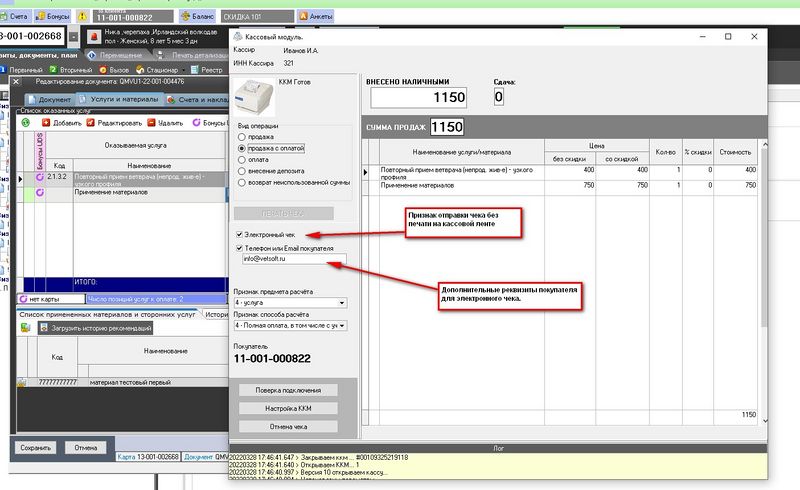Image resolution: width=800 pixels, height=490 pixels.
Task: Uncheck the Электронный чек checkbox
Action: click(238, 234)
